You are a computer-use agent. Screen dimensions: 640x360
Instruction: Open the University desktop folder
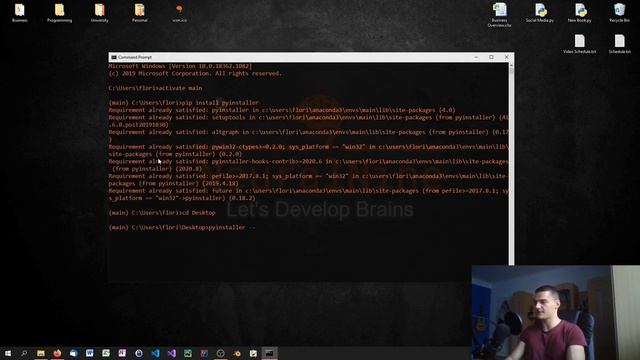(100, 12)
